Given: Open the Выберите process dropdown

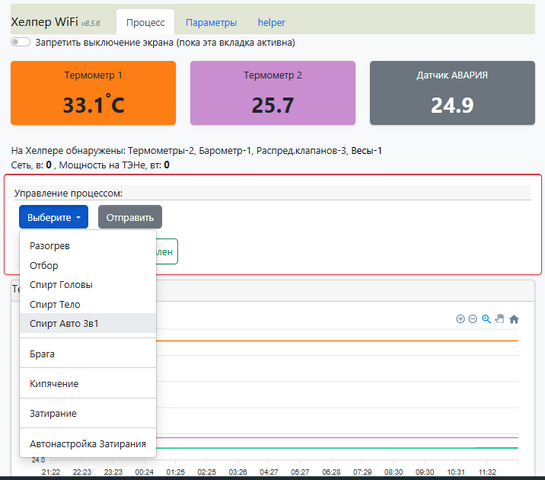Looking at the screenshot, I should pos(54,217).
